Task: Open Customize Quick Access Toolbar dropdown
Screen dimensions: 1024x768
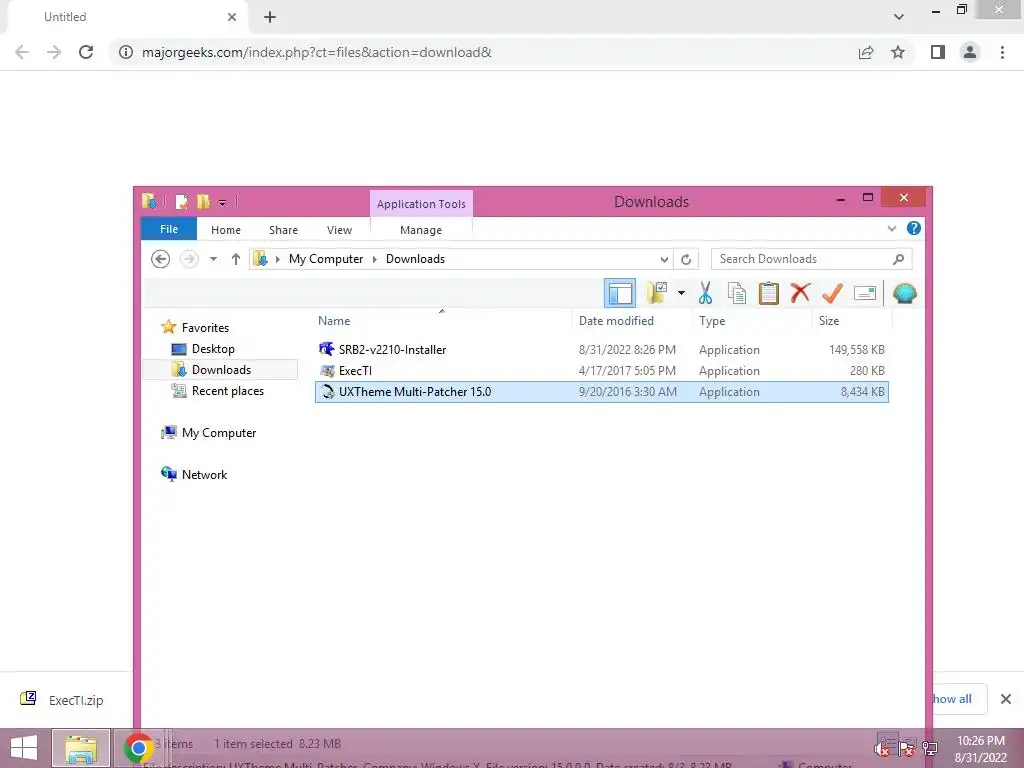Action: tap(222, 202)
